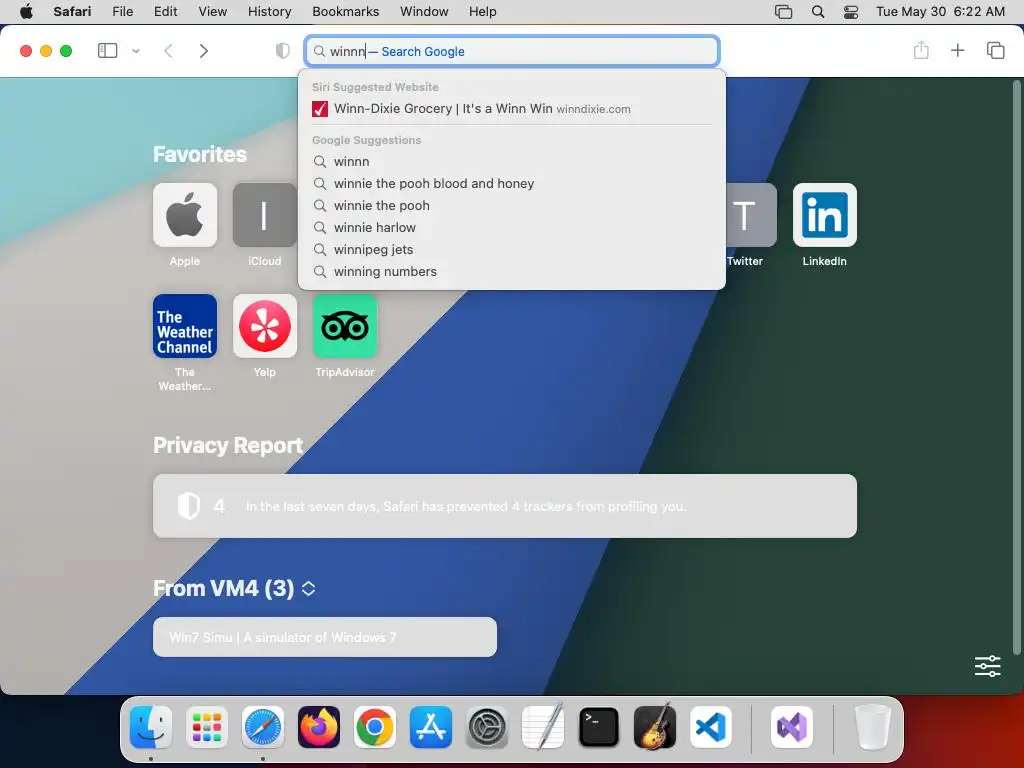This screenshot has width=1024, height=768.
Task: Open the Help menu
Action: pyautogui.click(x=483, y=11)
